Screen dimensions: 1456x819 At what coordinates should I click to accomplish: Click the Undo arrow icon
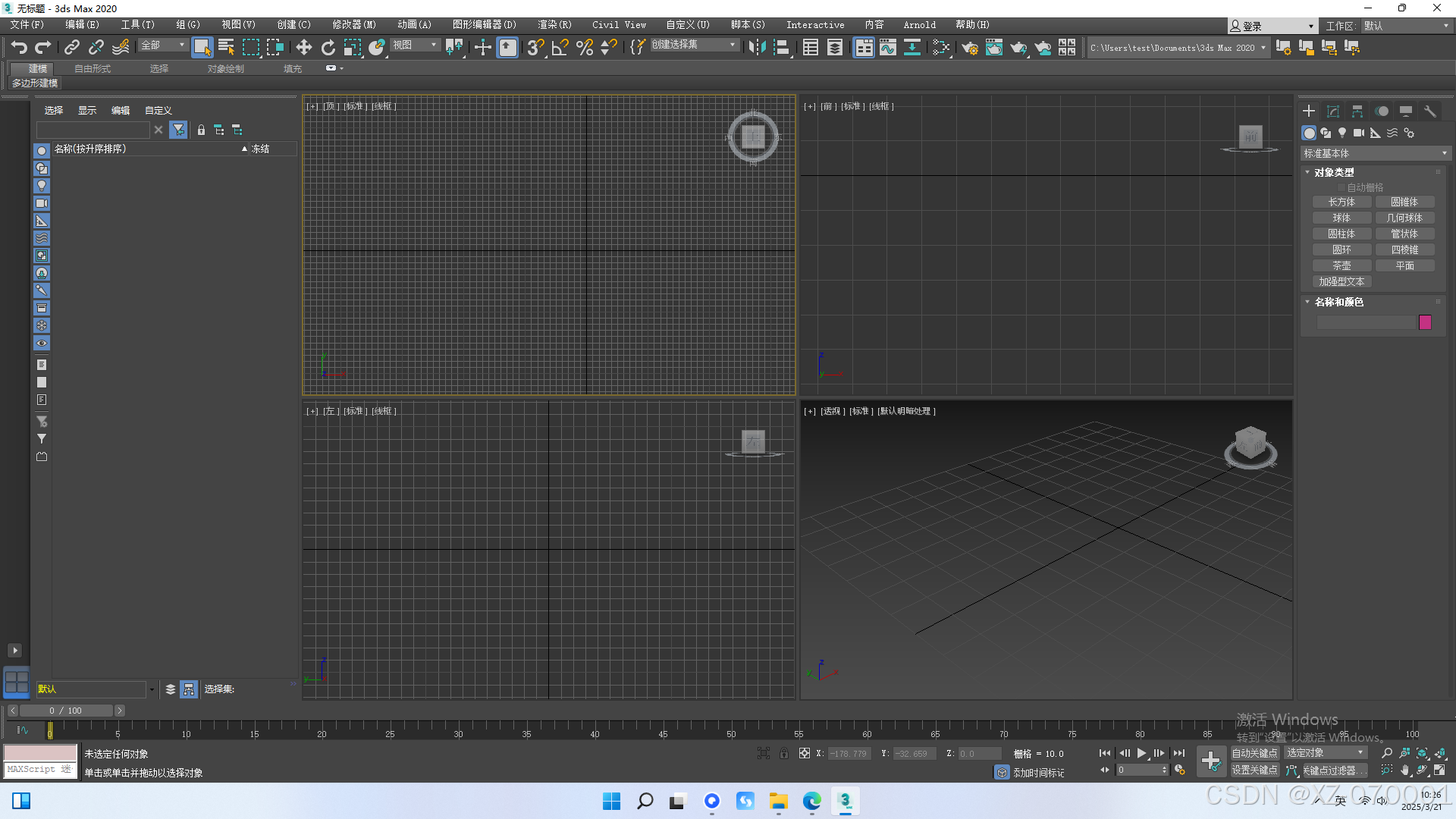tap(19, 48)
